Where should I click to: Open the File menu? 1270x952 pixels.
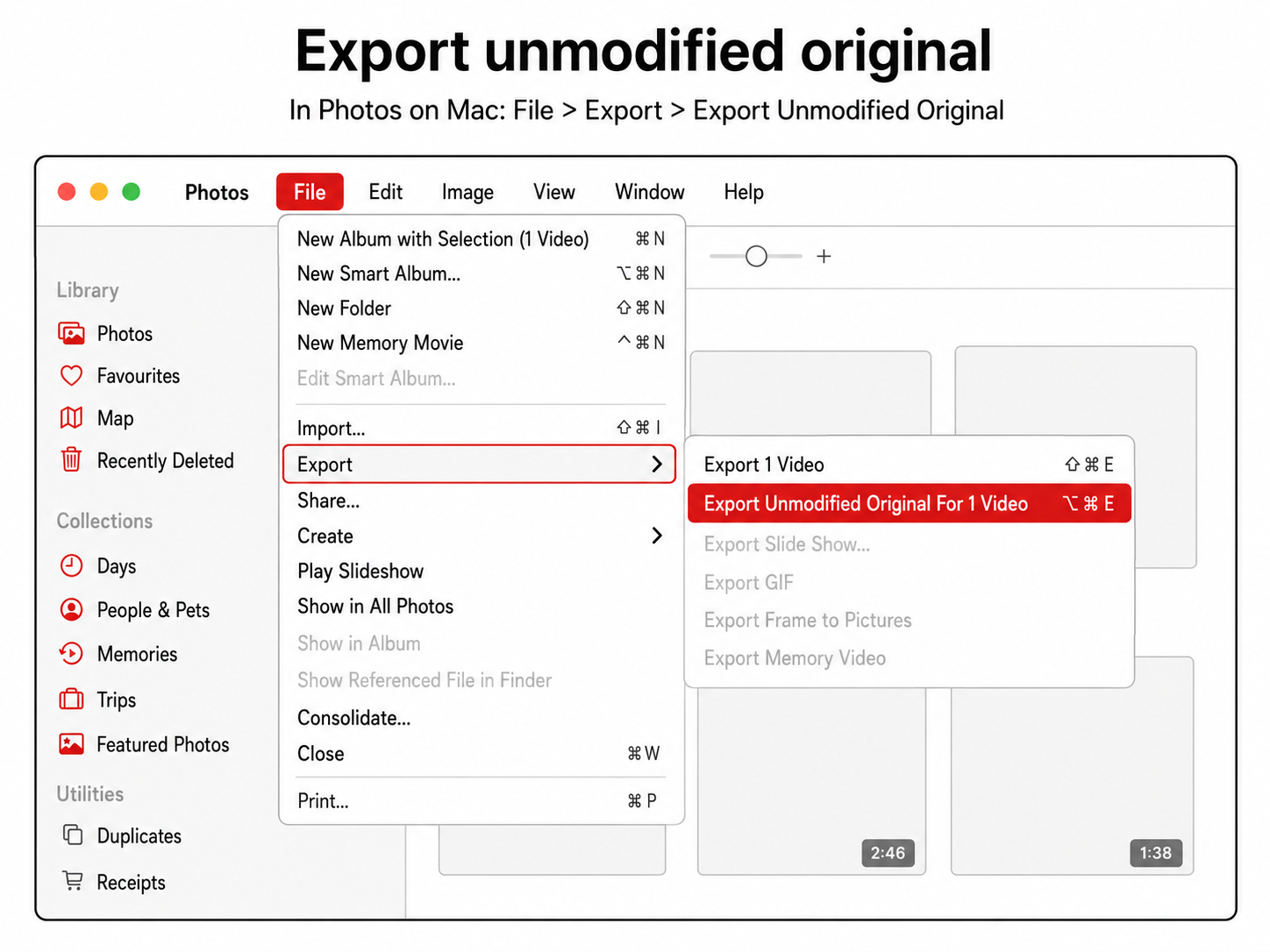coord(310,192)
